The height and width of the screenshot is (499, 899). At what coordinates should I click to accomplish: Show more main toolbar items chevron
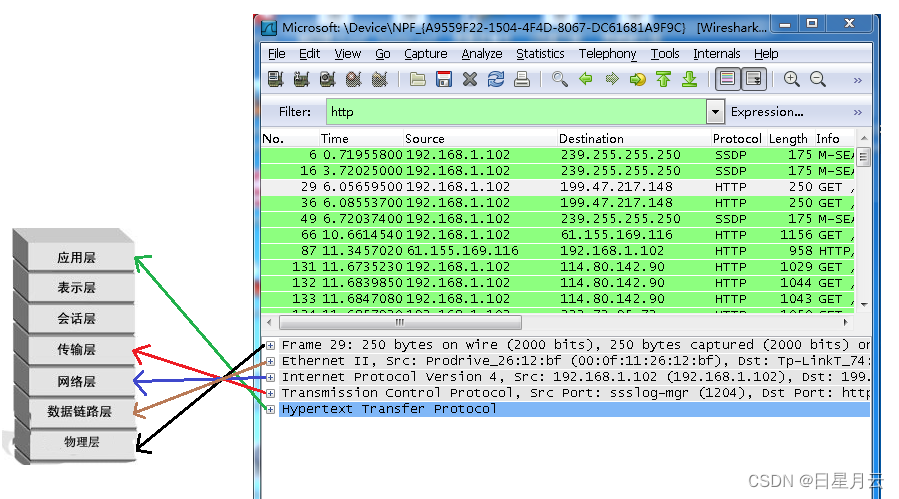coord(858,80)
